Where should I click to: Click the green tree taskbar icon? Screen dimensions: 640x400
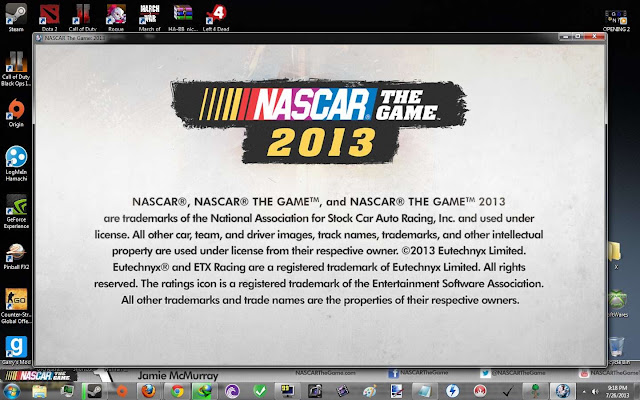point(535,391)
